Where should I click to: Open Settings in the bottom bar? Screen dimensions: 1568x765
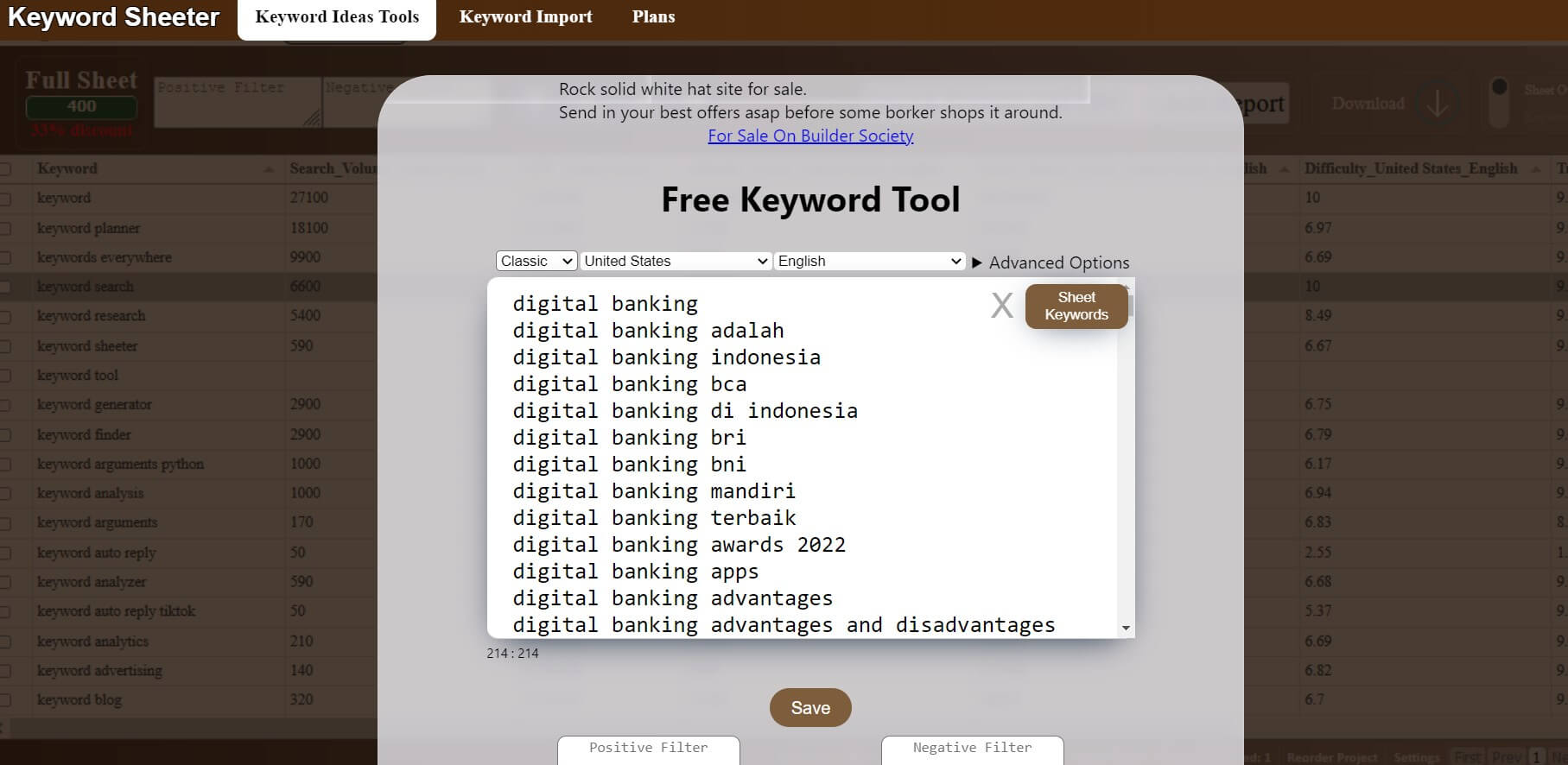(1416, 757)
